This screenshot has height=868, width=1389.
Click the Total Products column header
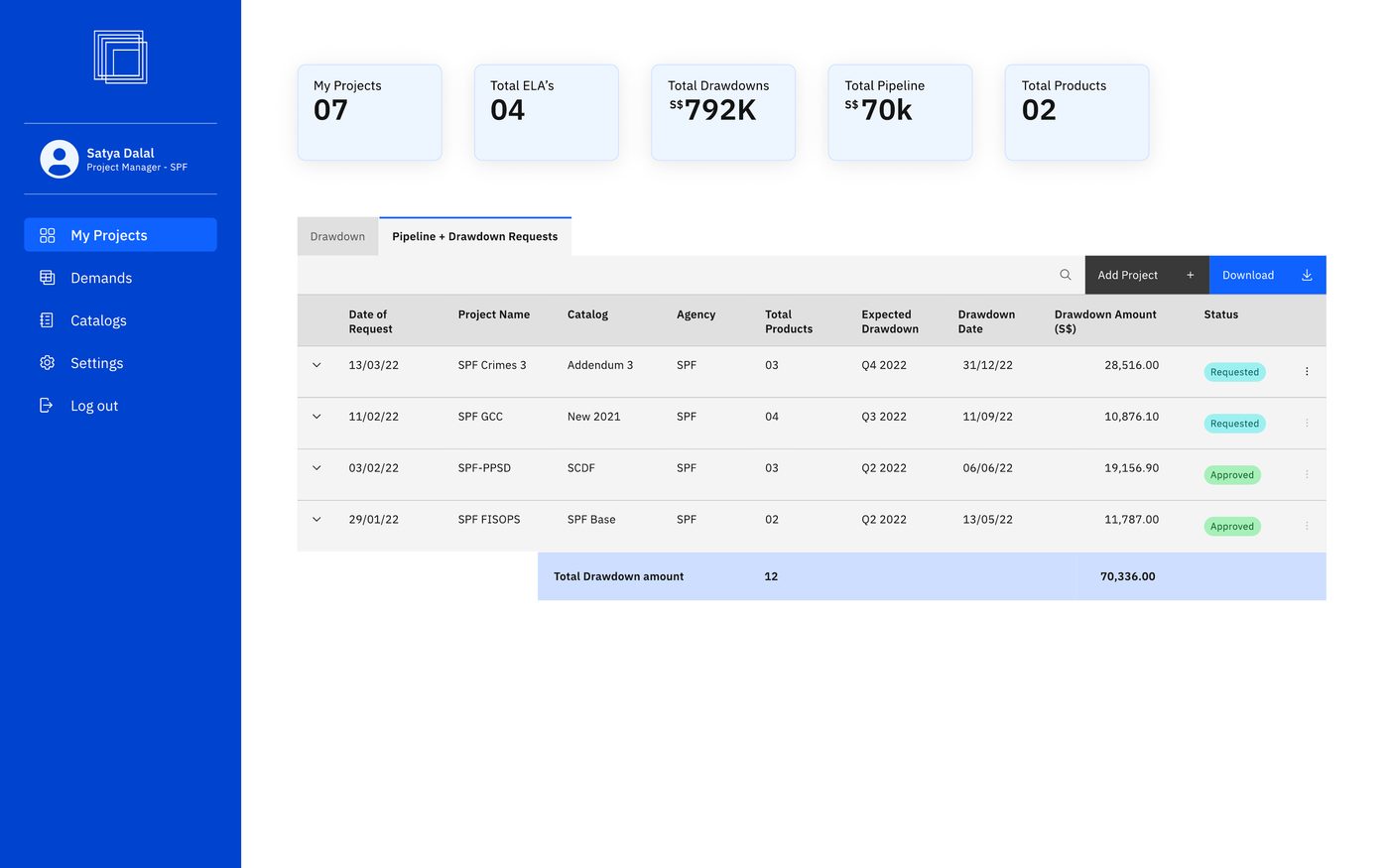(x=789, y=321)
